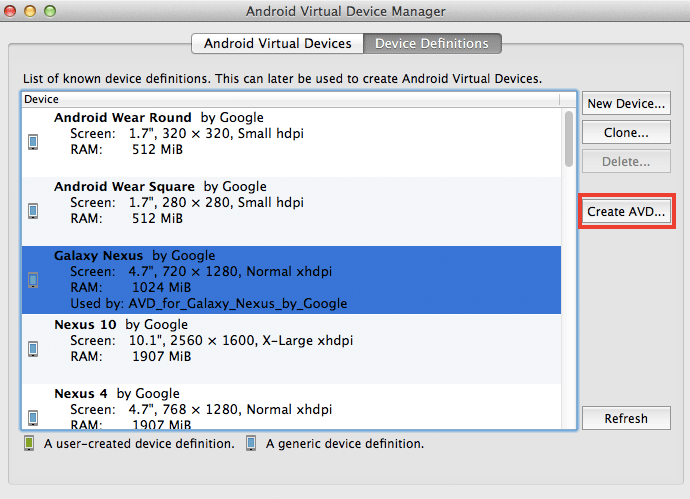Click the RAM 1024 MiB line
The height and width of the screenshot is (499, 690).
[x=131, y=287]
